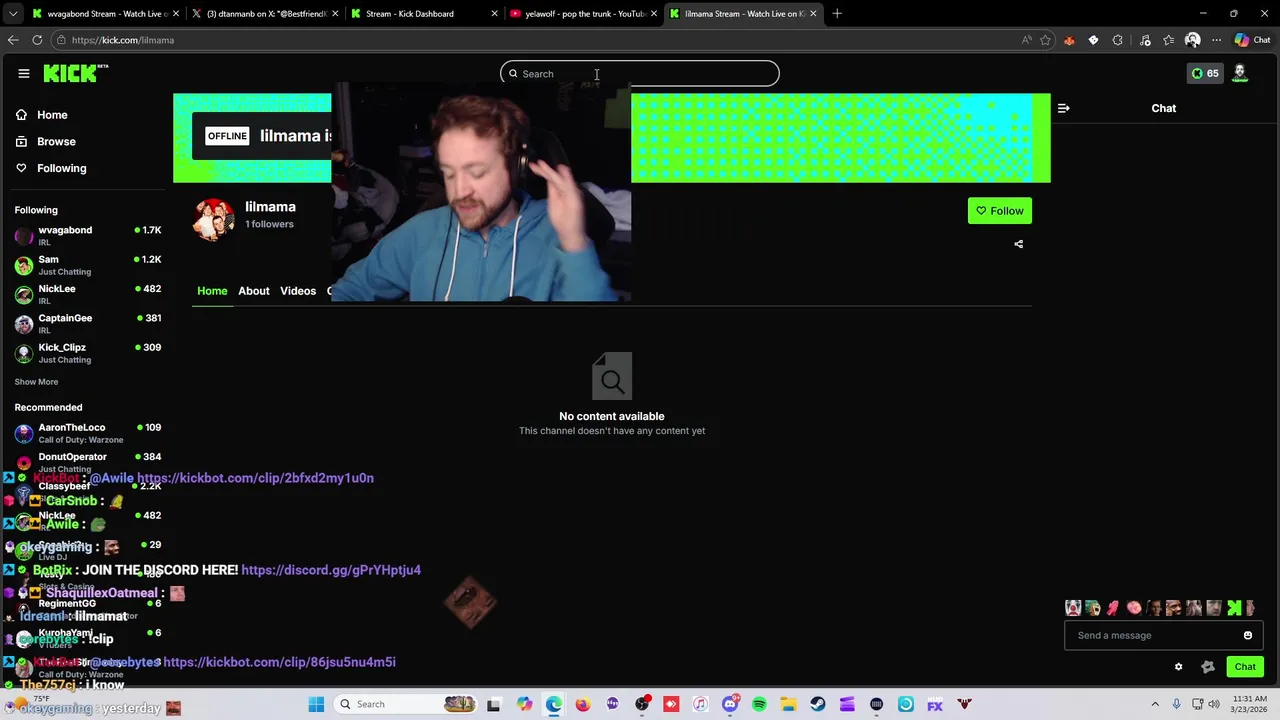Follow the lilmama channel

(999, 211)
